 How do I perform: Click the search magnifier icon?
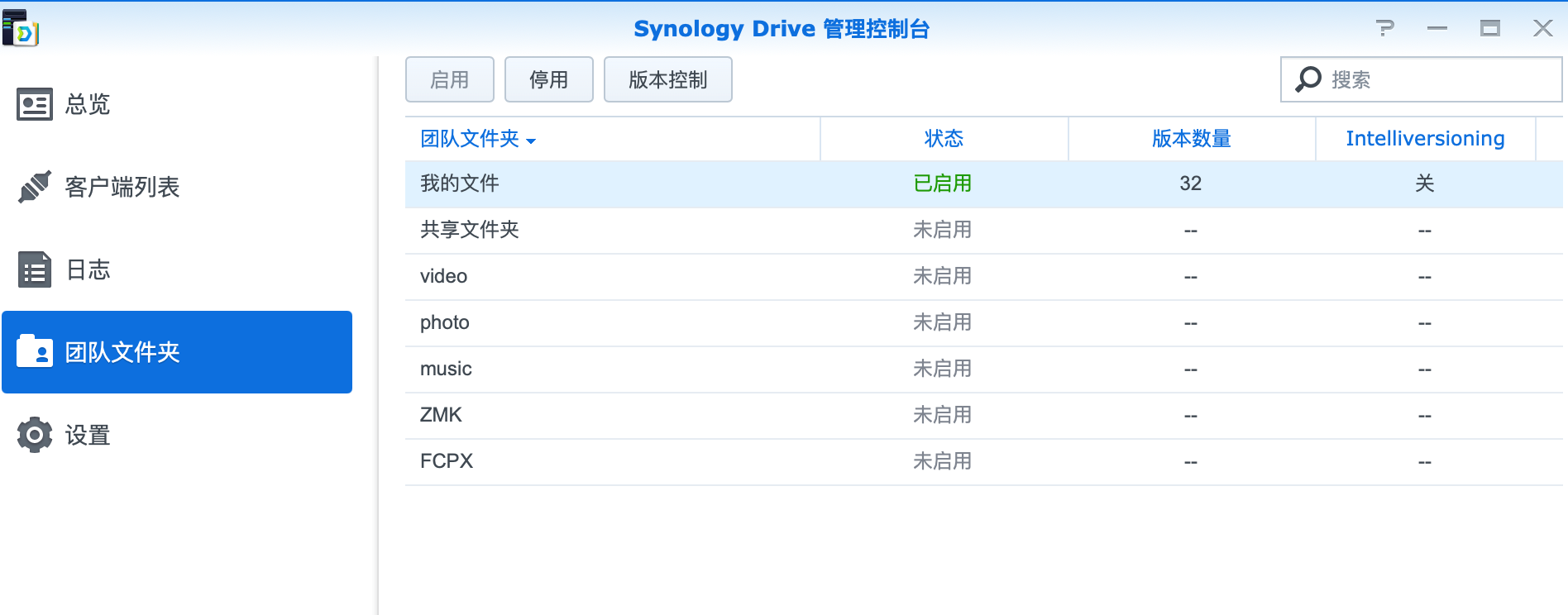1308,79
